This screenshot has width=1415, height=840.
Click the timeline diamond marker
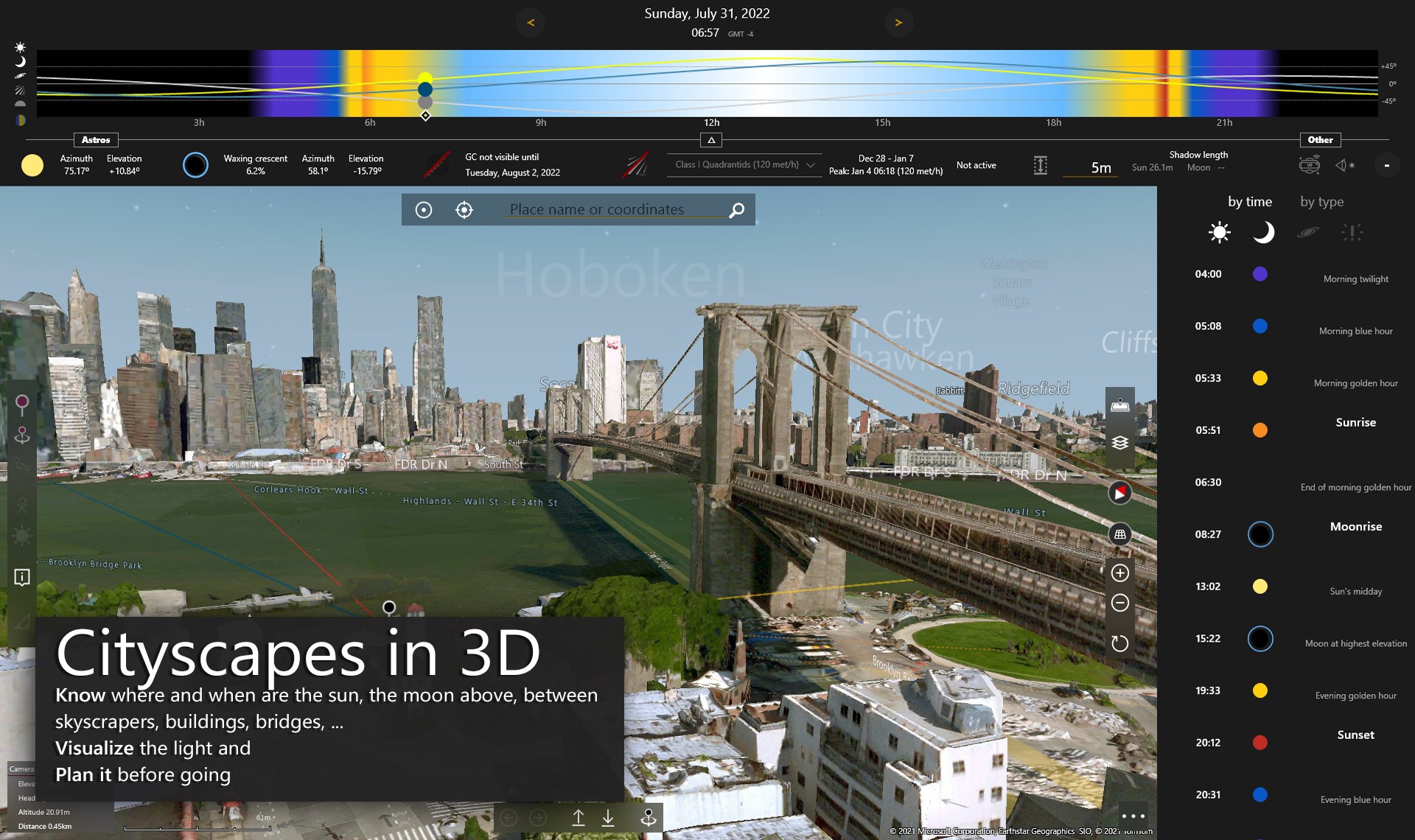tap(425, 116)
